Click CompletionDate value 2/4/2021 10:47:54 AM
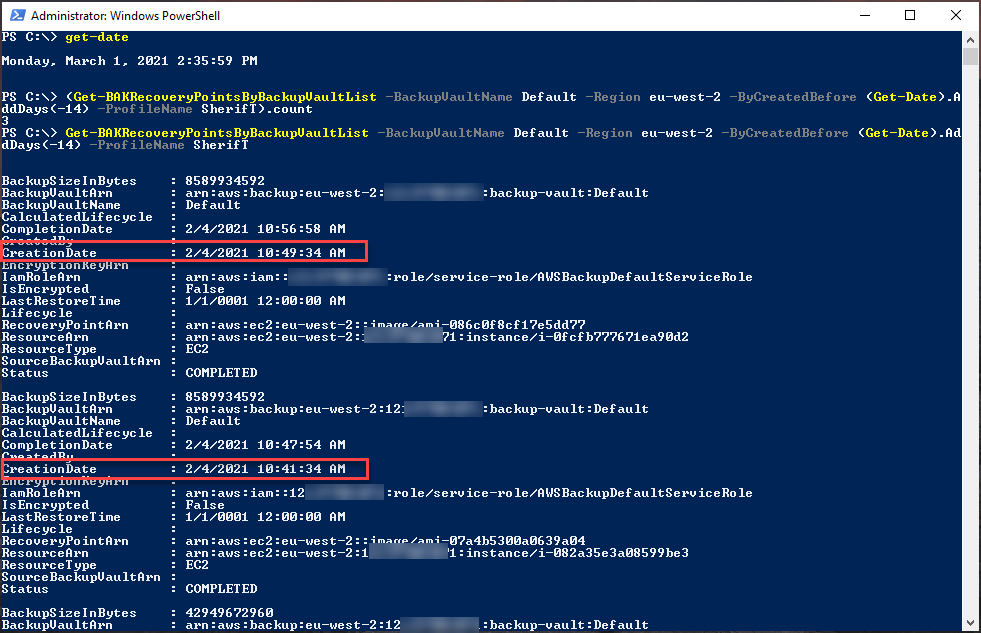 (265, 445)
